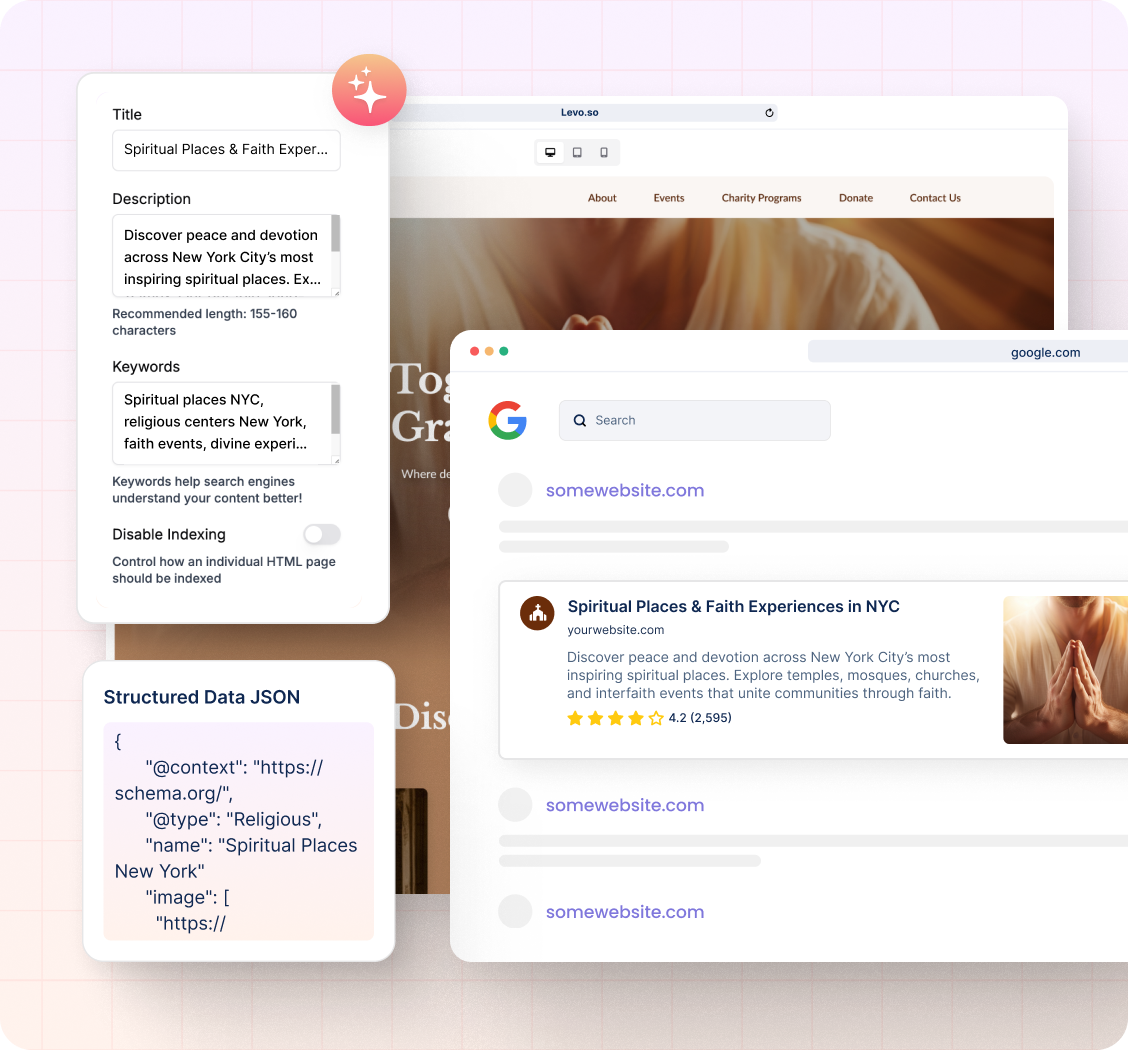Click the reload icon in Levo.so bar

(769, 113)
